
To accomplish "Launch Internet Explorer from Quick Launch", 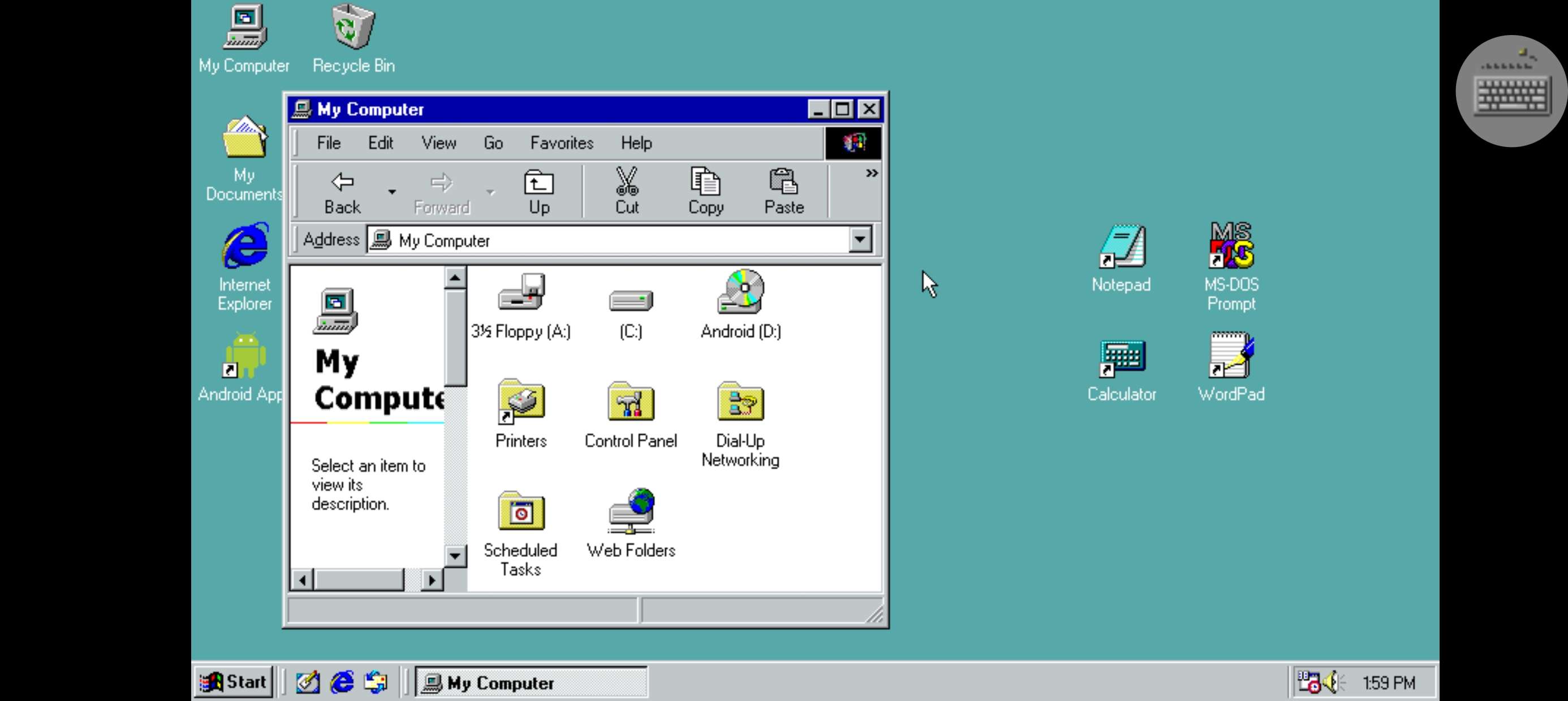I will click(342, 682).
